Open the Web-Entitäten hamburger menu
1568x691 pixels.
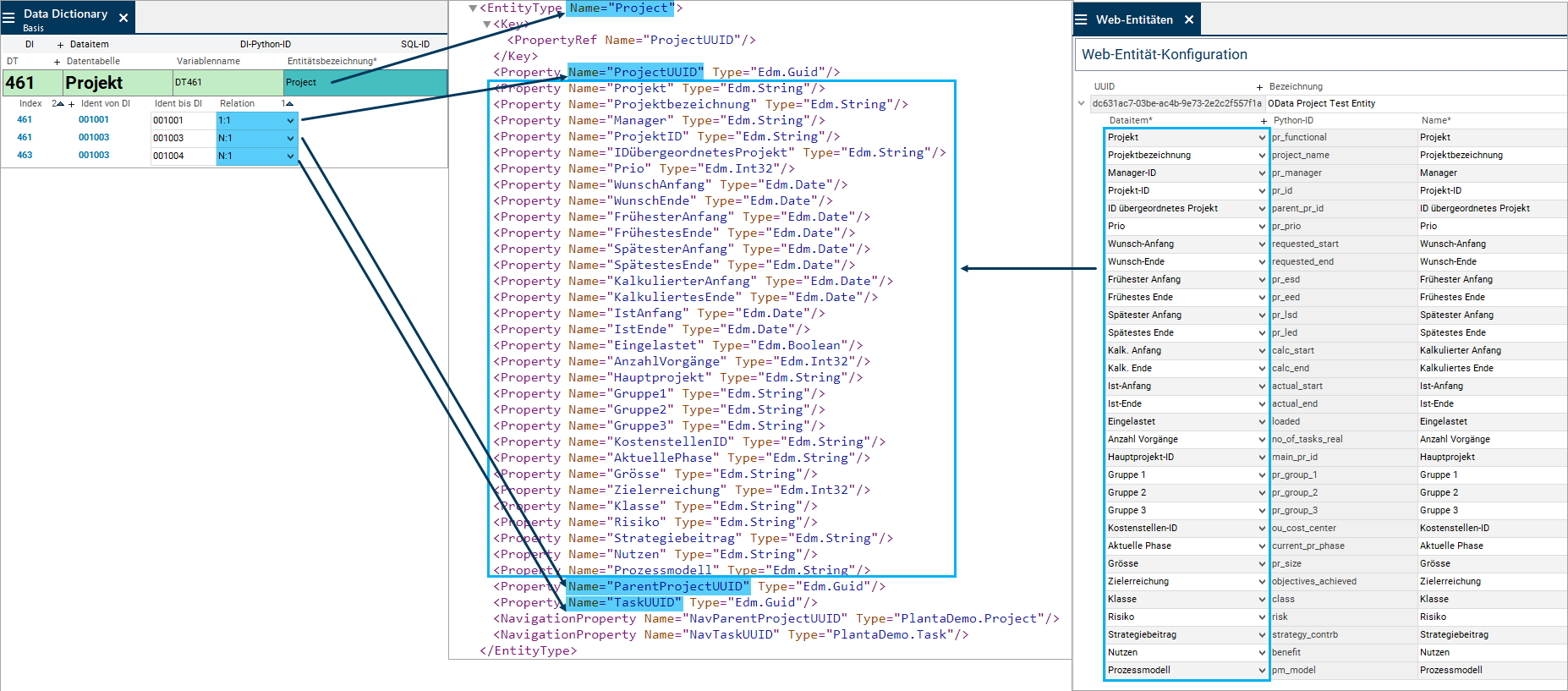pyautogui.click(x=1081, y=19)
